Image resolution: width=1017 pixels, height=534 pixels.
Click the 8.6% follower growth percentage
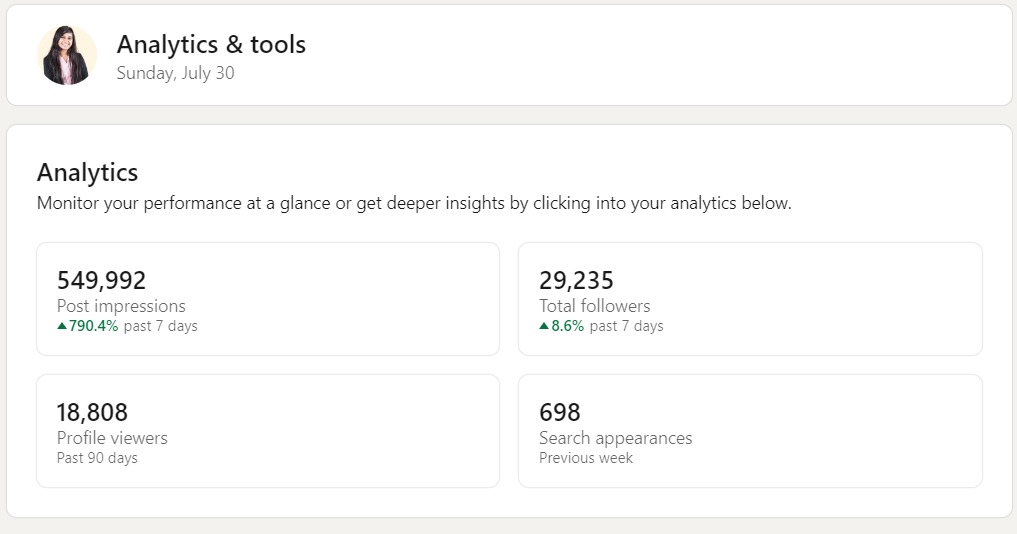(568, 326)
